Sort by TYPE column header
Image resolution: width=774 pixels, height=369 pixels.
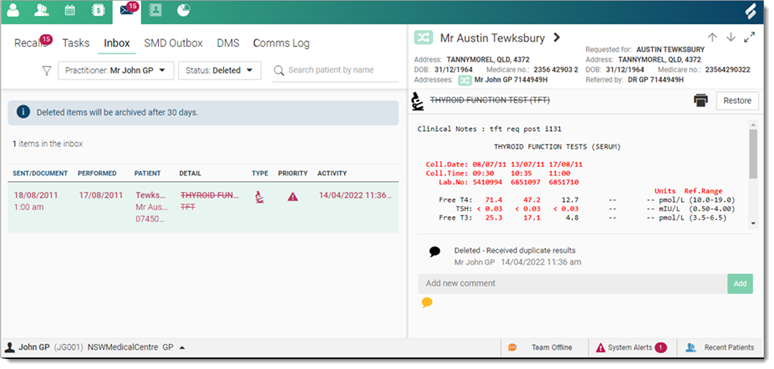click(x=260, y=174)
